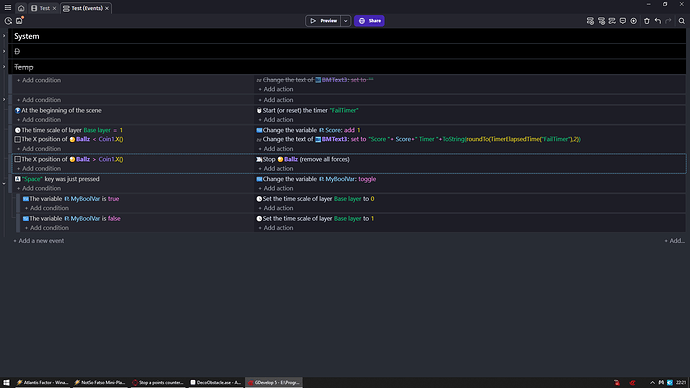Expand the System group

(4, 36)
